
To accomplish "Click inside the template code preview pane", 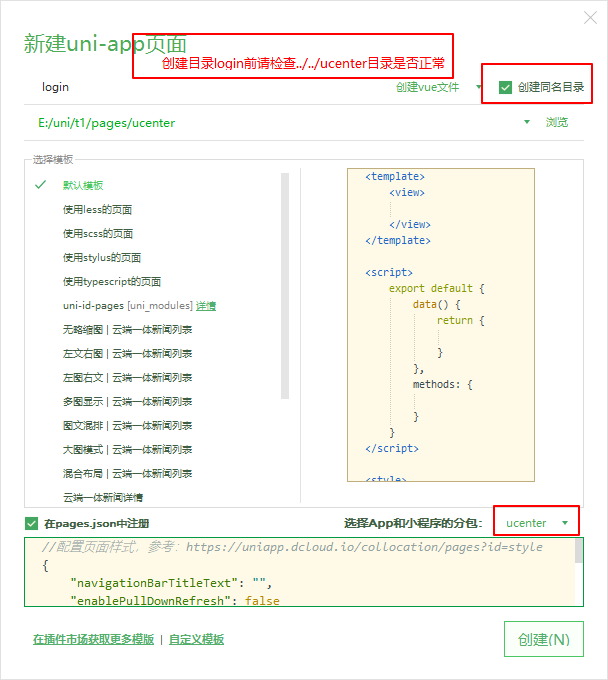I will click(x=441, y=325).
